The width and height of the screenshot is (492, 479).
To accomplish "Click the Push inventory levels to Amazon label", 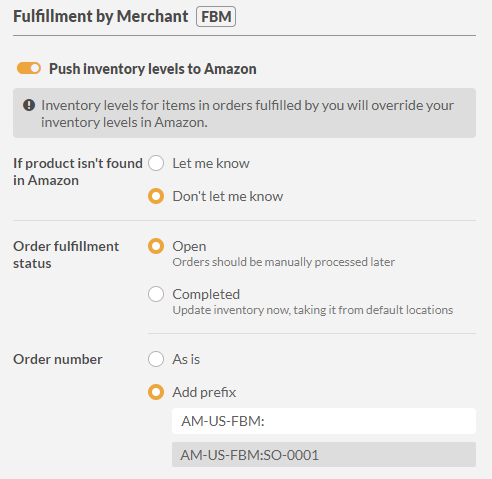I will [x=153, y=69].
